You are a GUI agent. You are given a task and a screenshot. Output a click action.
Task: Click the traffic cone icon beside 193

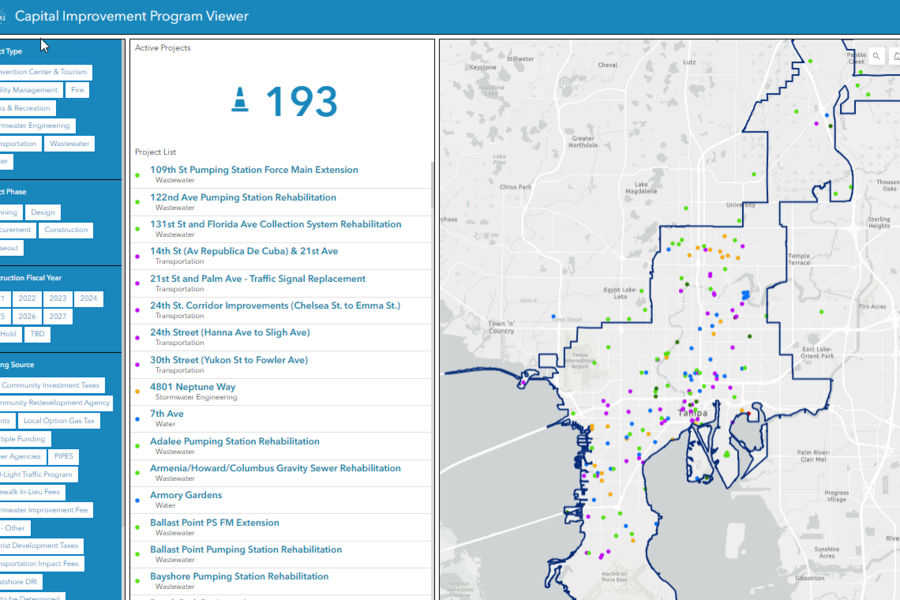[x=240, y=102]
